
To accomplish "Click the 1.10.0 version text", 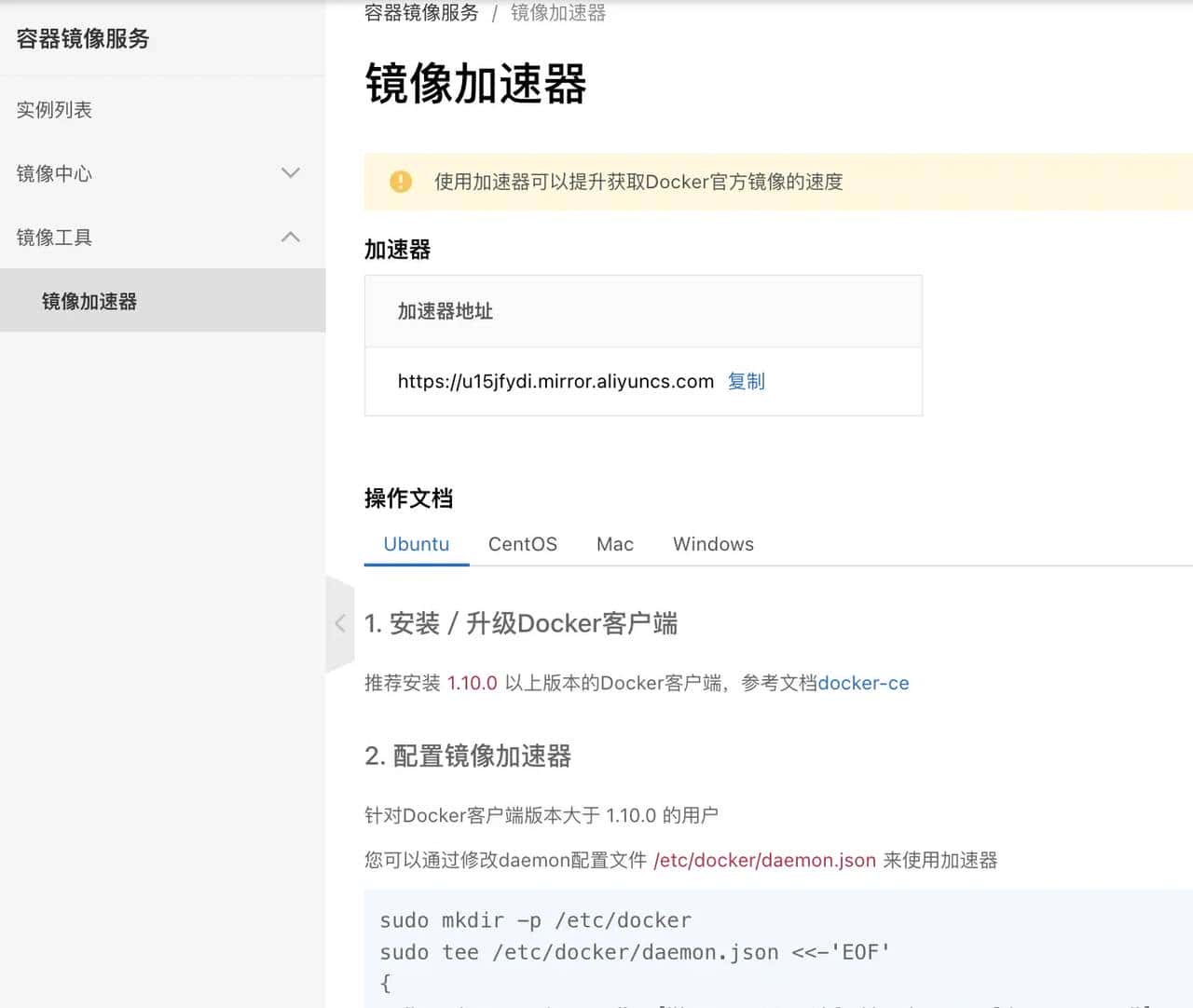I will [x=472, y=683].
